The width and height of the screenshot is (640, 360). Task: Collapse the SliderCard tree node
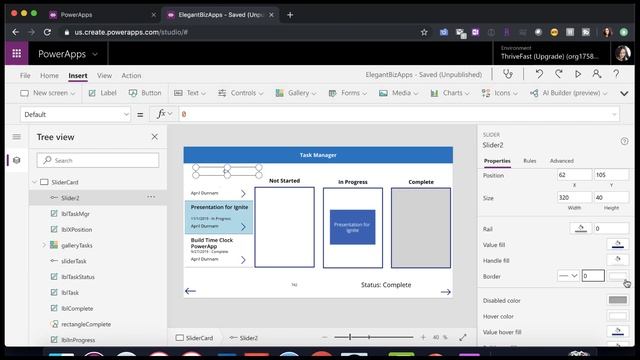tap(35, 182)
